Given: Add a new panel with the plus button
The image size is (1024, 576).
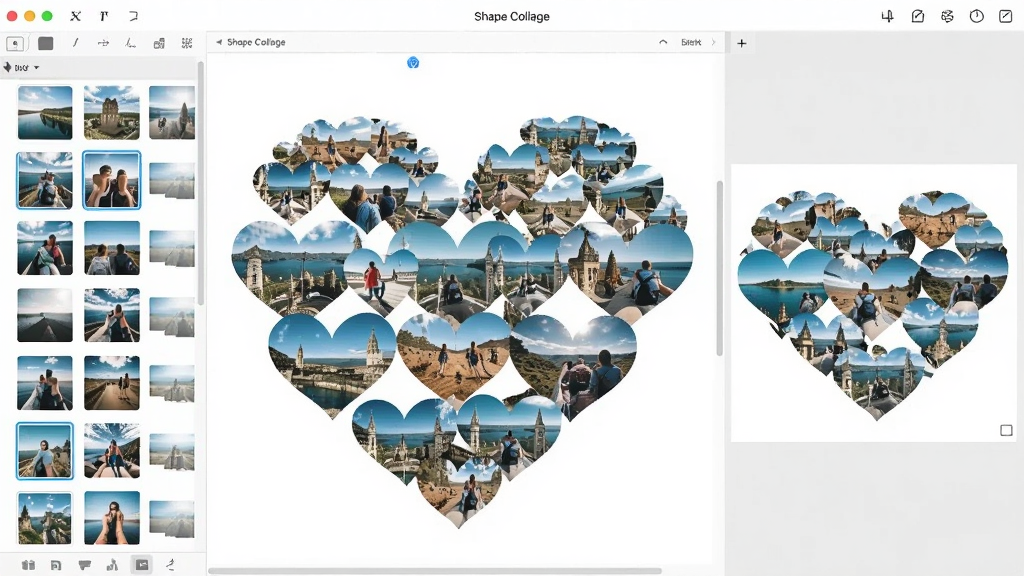Looking at the screenshot, I should click(742, 43).
